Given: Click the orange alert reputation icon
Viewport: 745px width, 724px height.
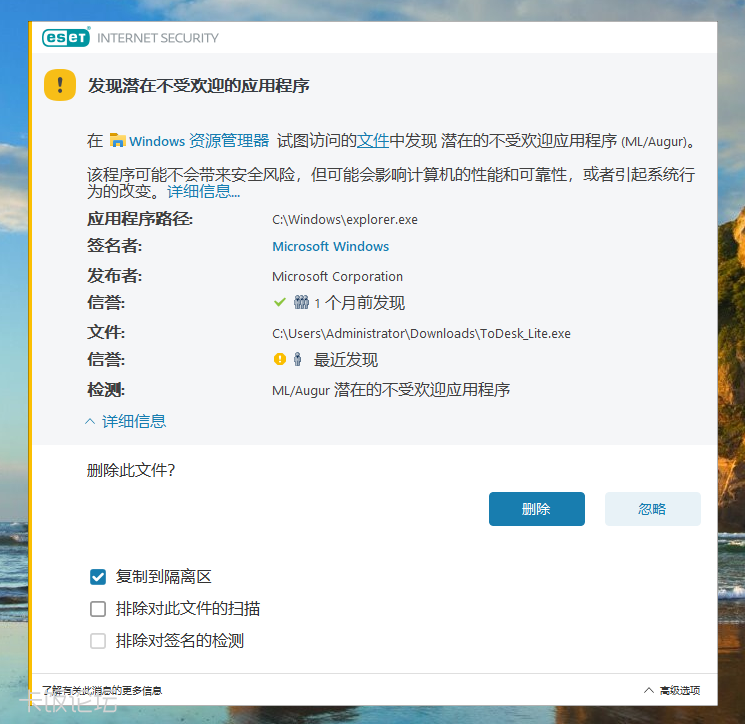Looking at the screenshot, I should [280, 359].
